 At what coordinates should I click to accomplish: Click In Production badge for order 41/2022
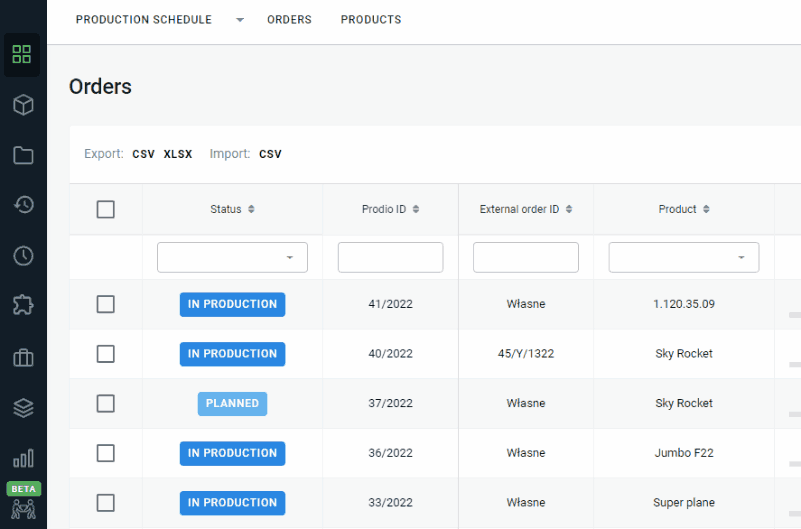point(232,304)
